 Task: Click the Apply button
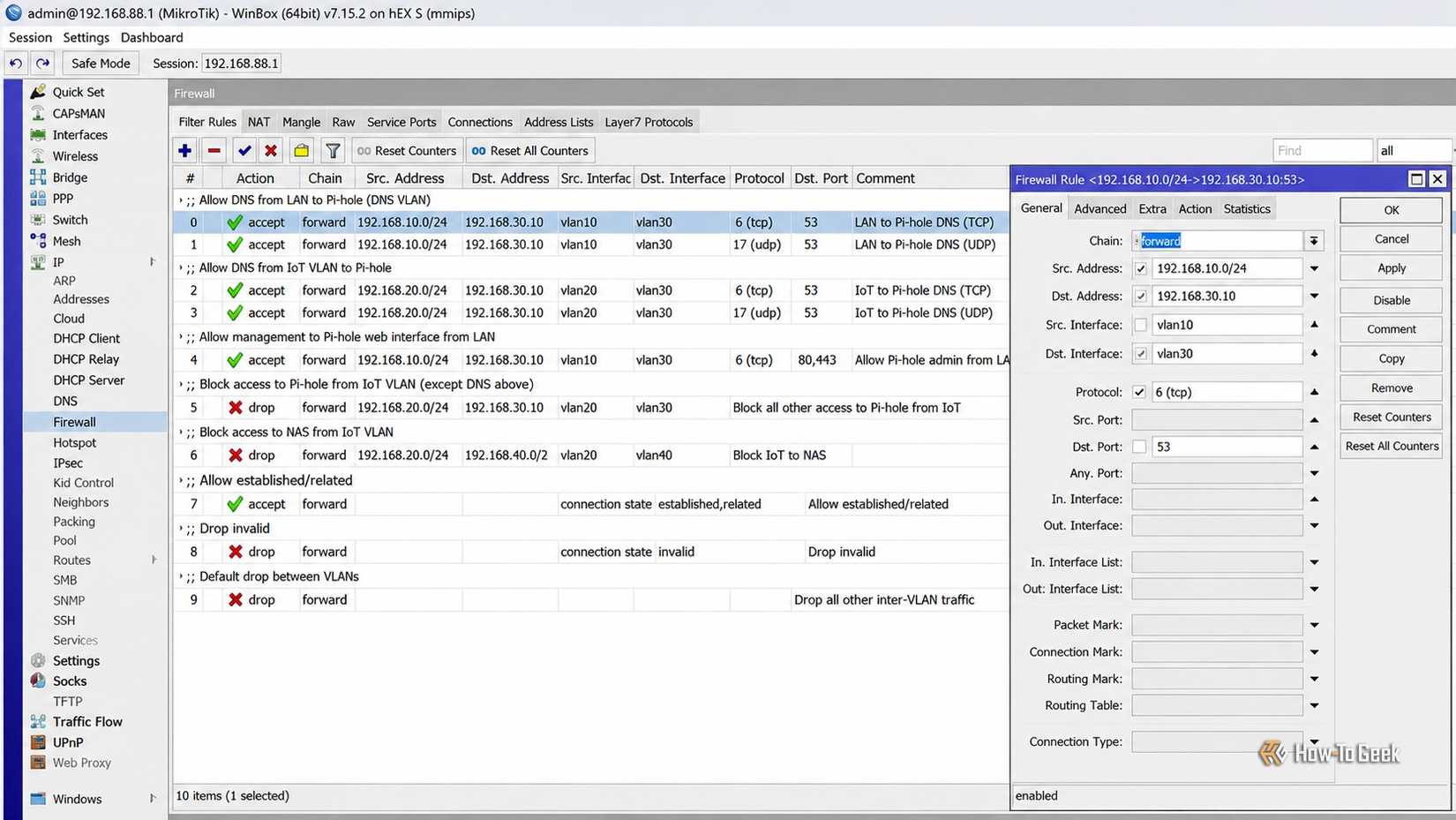pos(1392,268)
